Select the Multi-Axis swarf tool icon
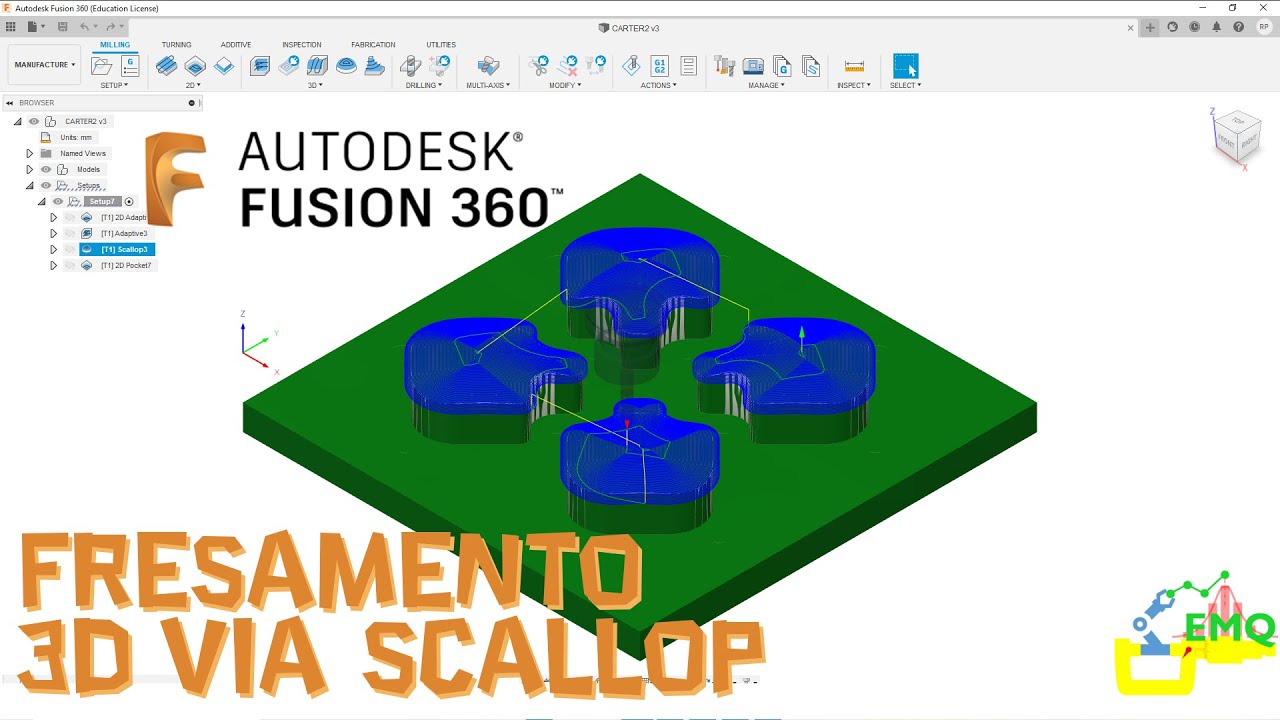 [488, 66]
